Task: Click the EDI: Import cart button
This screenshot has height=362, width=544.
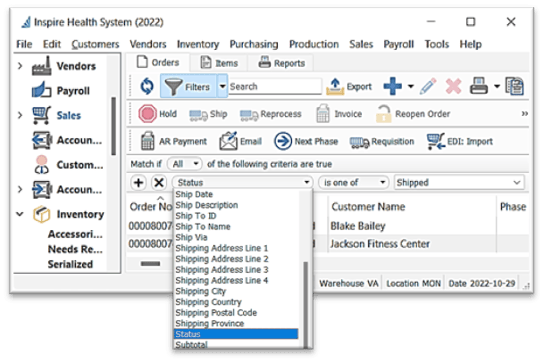Action: click(460, 141)
